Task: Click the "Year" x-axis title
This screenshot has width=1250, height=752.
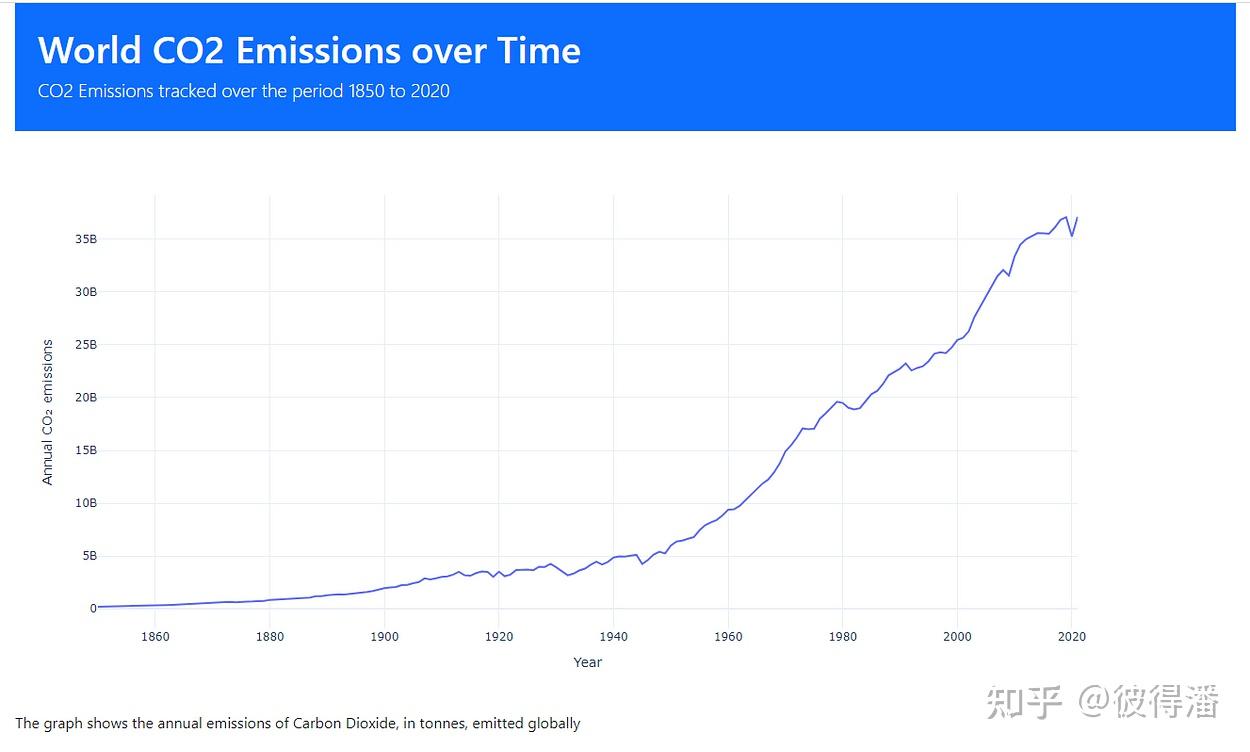Action: [x=587, y=662]
